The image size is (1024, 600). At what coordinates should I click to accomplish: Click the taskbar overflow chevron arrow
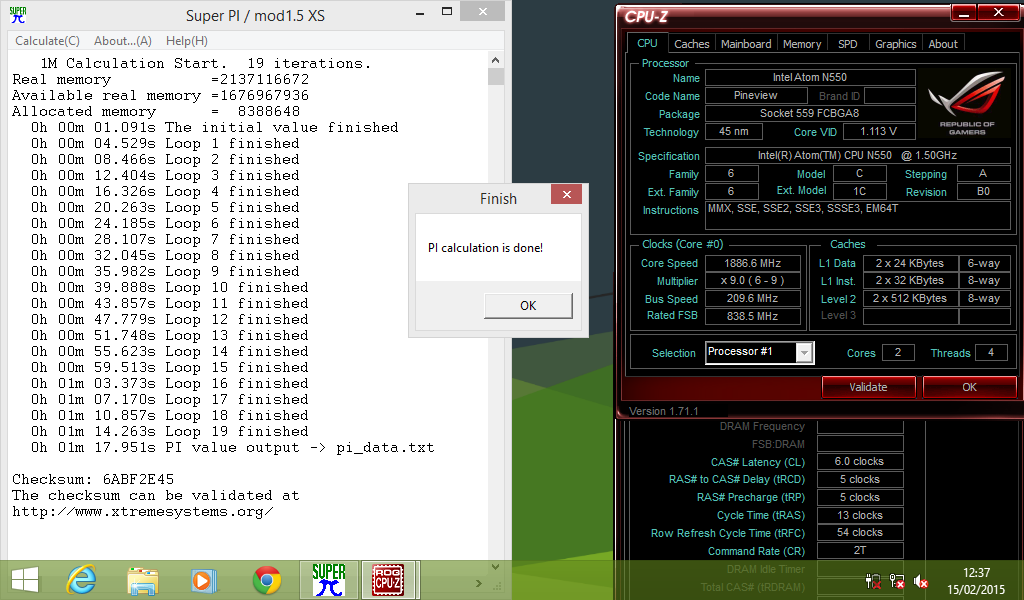click(479, 583)
